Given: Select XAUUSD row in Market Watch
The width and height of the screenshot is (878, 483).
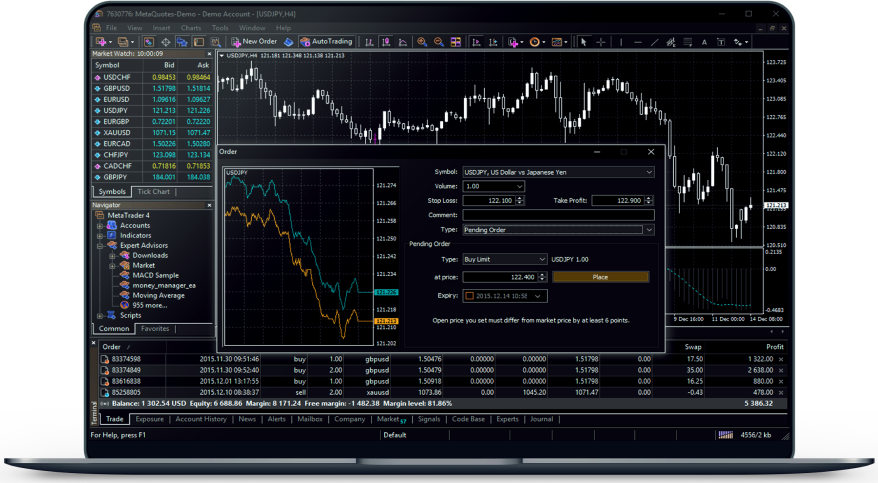Looking at the screenshot, I should [x=152, y=133].
